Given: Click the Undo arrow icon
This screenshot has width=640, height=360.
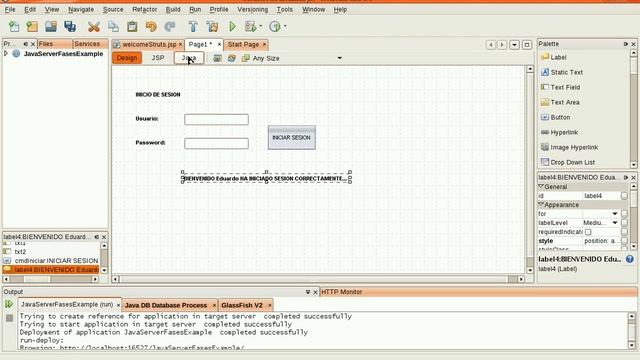Looking at the screenshot, I should coord(151,27).
